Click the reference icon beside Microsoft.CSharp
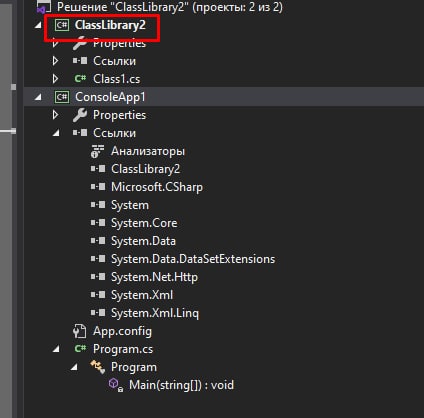 pyautogui.click(x=98, y=187)
